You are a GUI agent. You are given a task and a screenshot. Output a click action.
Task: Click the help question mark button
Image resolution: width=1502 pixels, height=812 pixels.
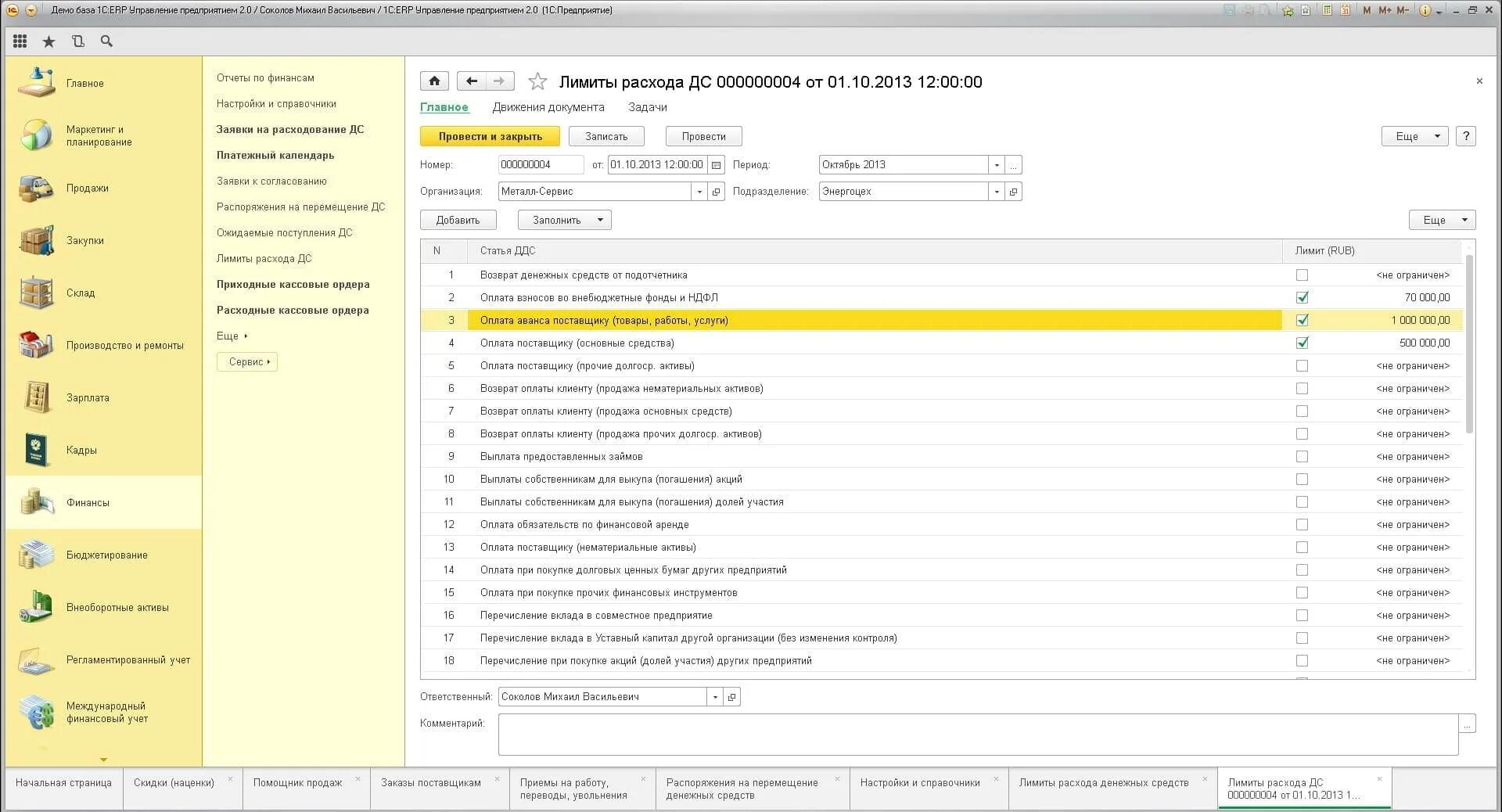[1466, 136]
